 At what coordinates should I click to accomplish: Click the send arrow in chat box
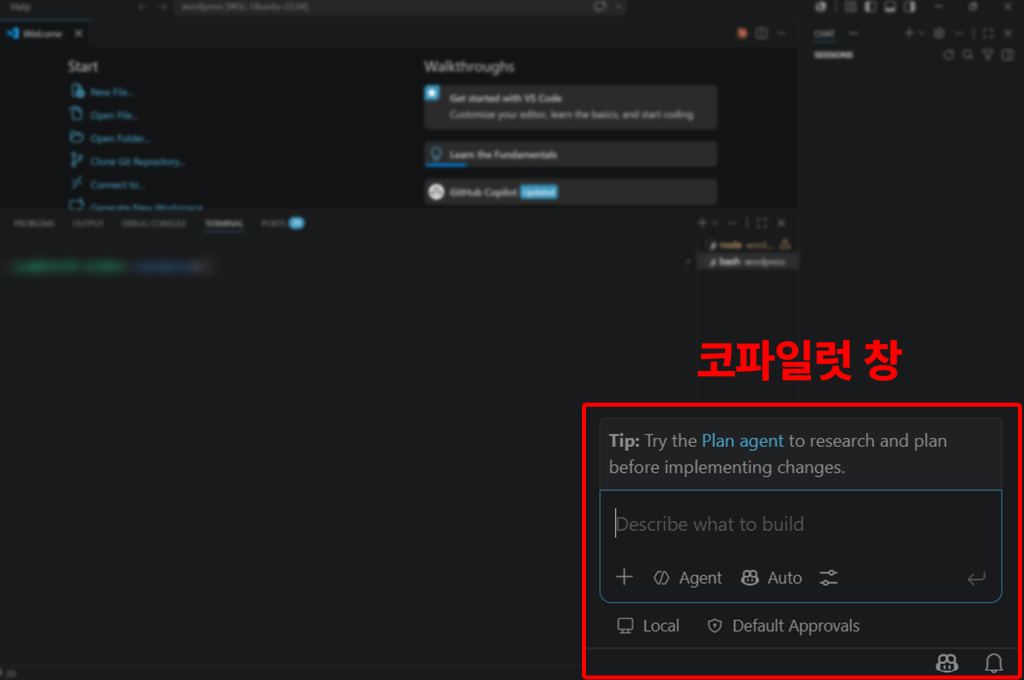(x=976, y=578)
